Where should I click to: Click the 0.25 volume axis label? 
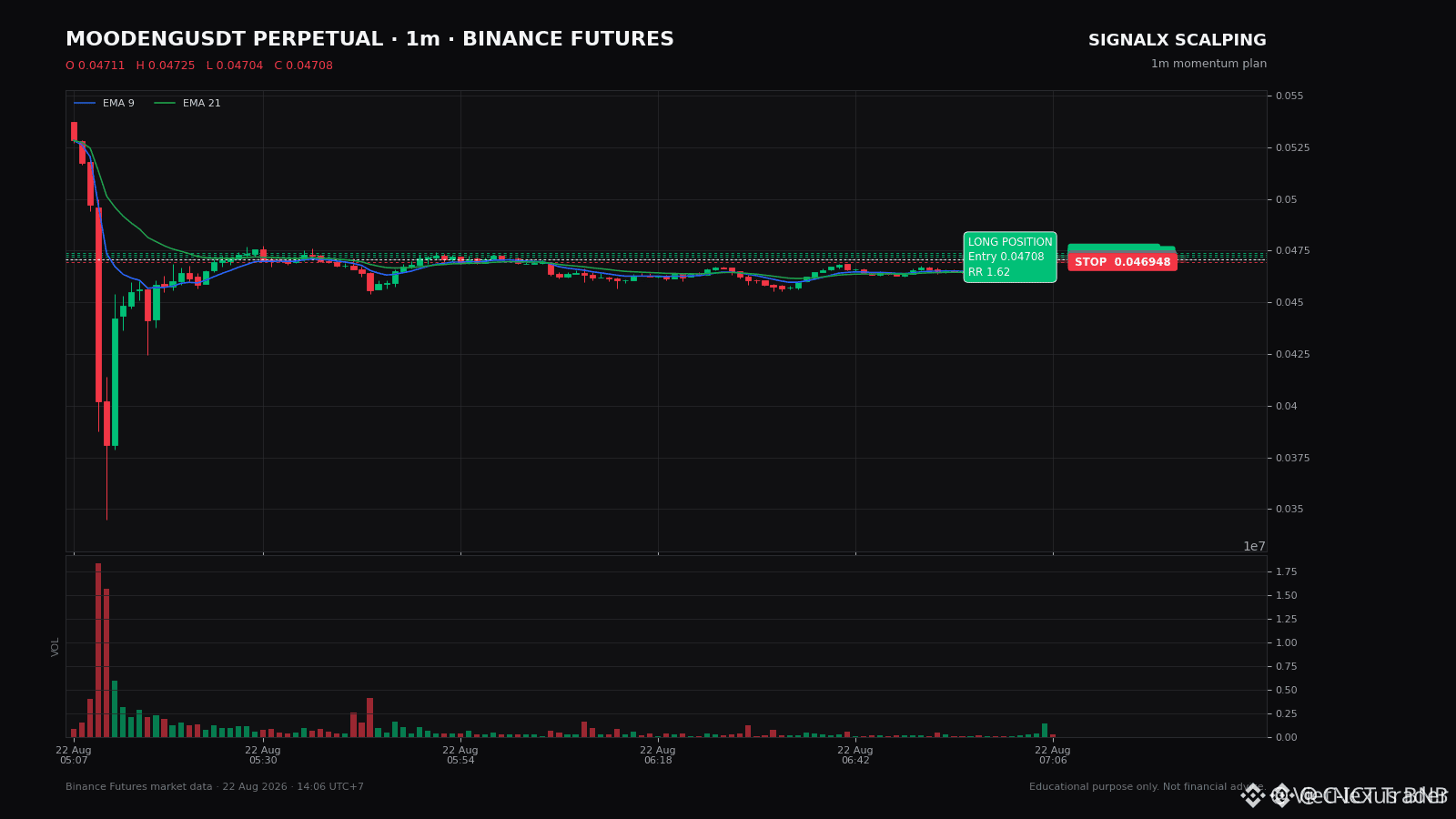[1287, 714]
